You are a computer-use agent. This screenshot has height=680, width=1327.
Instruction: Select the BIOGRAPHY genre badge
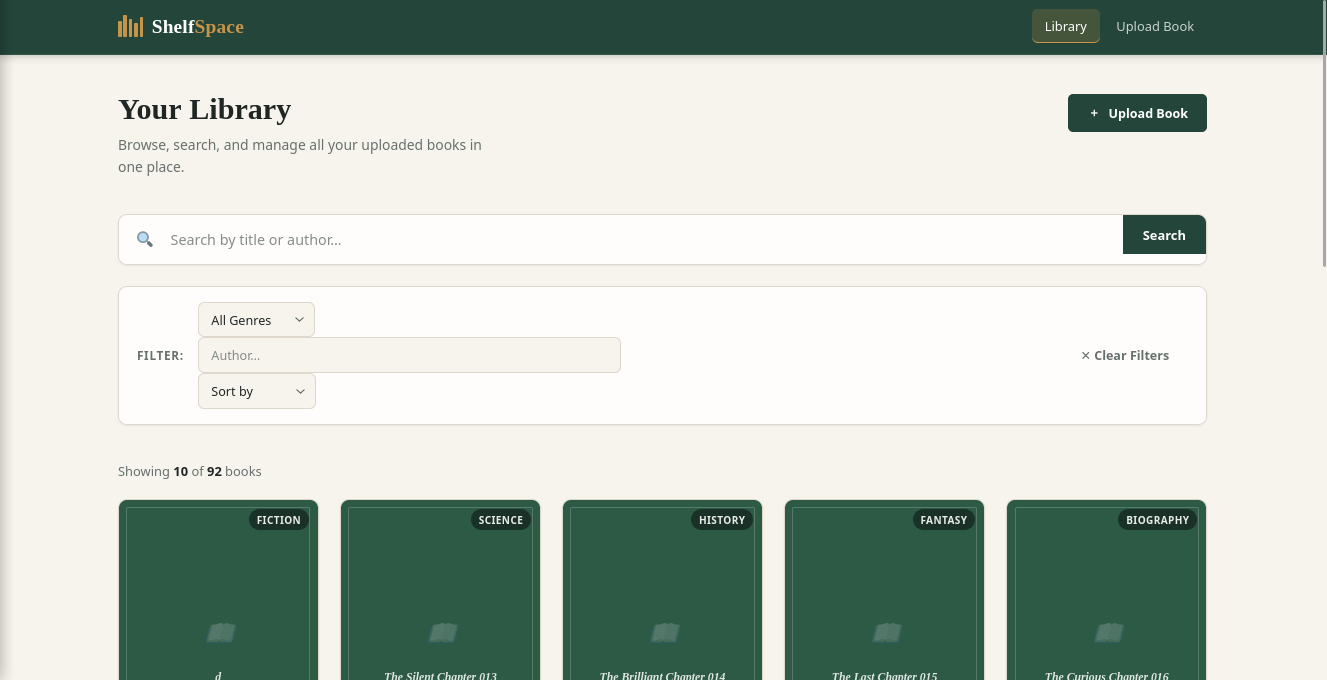pos(1157,520)
